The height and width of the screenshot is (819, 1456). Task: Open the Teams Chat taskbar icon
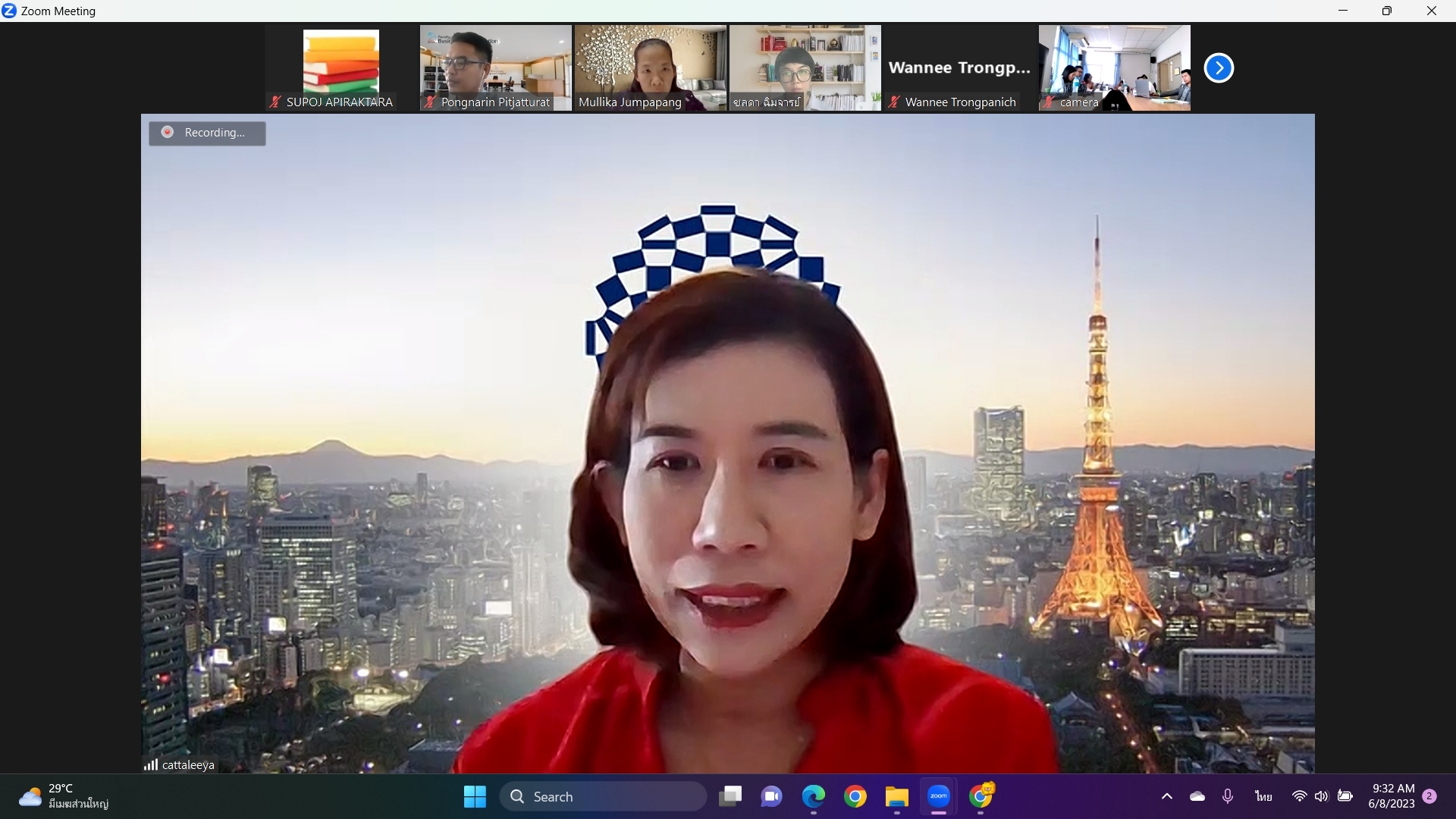pyautogui.click(x=772, y=796)
